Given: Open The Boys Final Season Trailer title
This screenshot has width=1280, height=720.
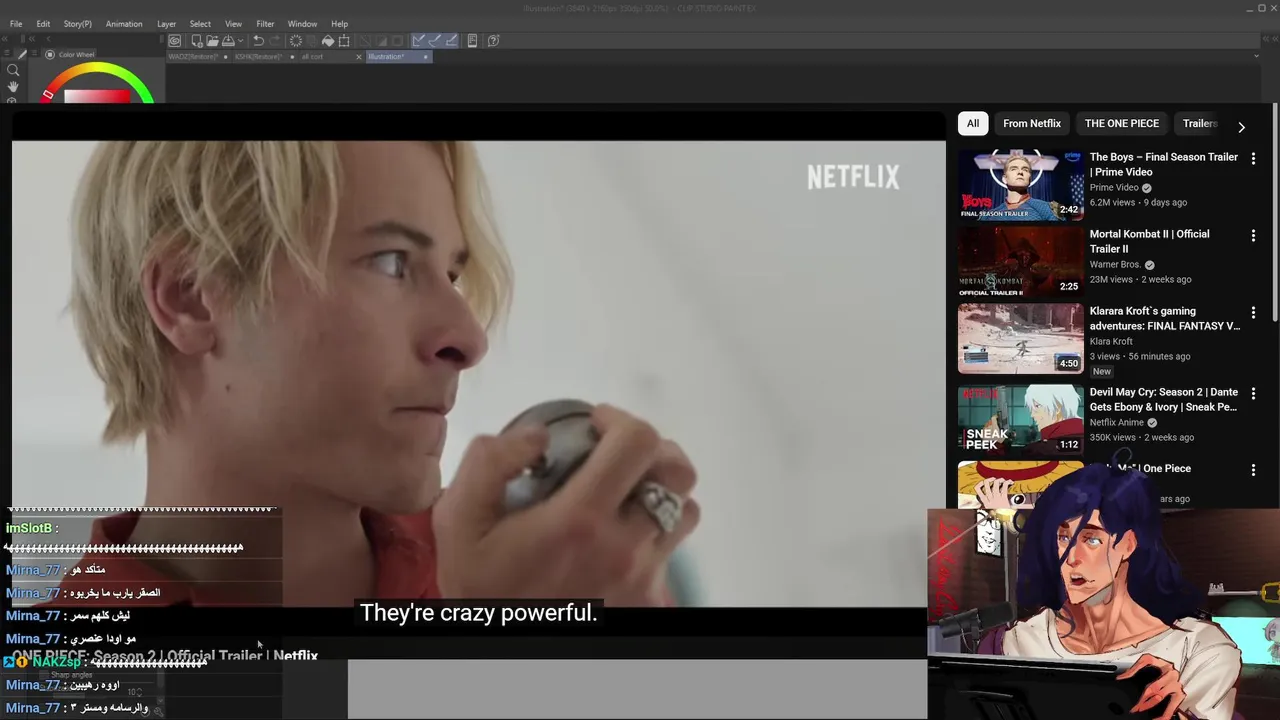Looking at the screenshot, I should (1164, 164).
